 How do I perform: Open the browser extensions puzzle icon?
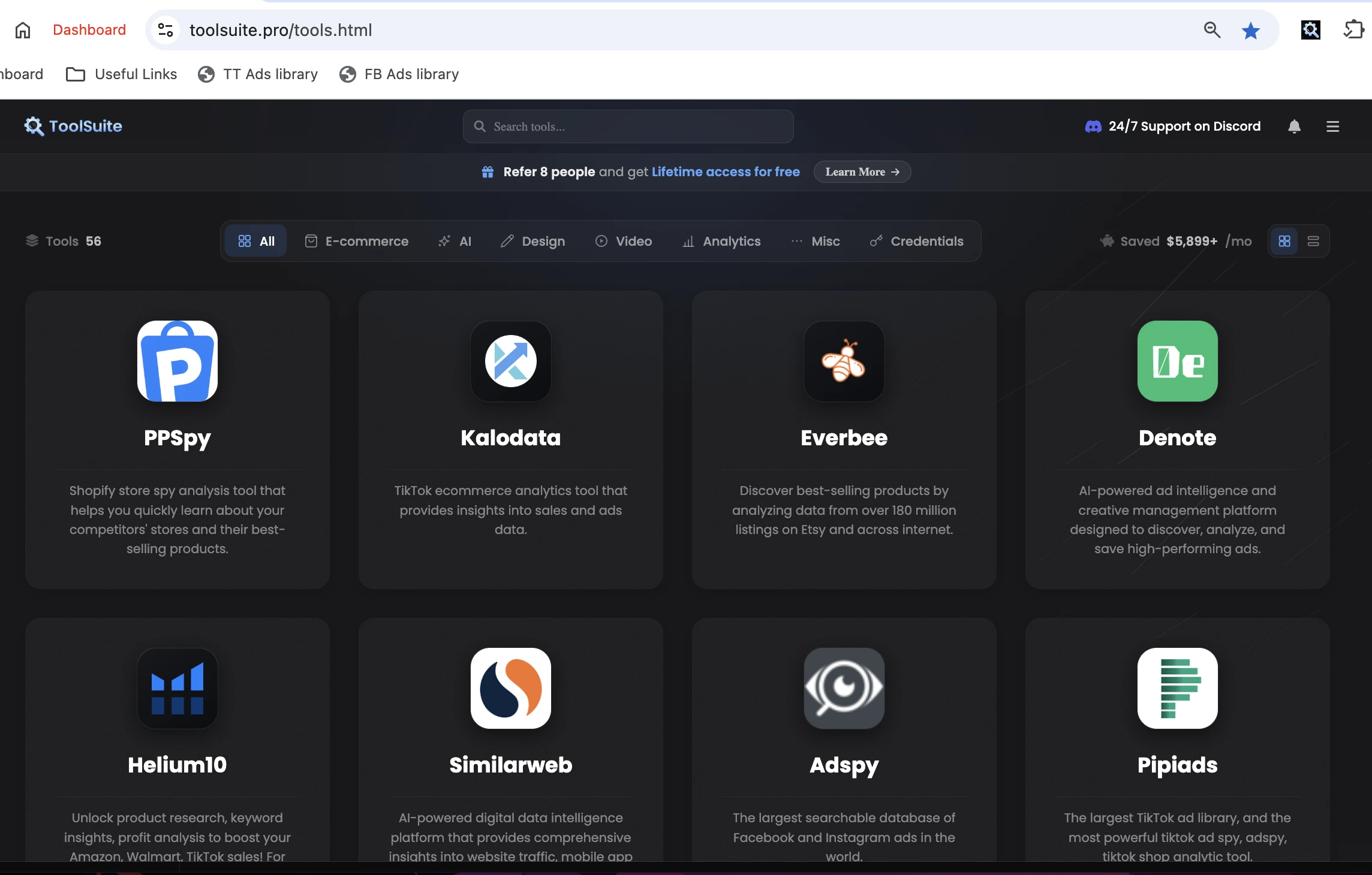[x=1353, y=29]
